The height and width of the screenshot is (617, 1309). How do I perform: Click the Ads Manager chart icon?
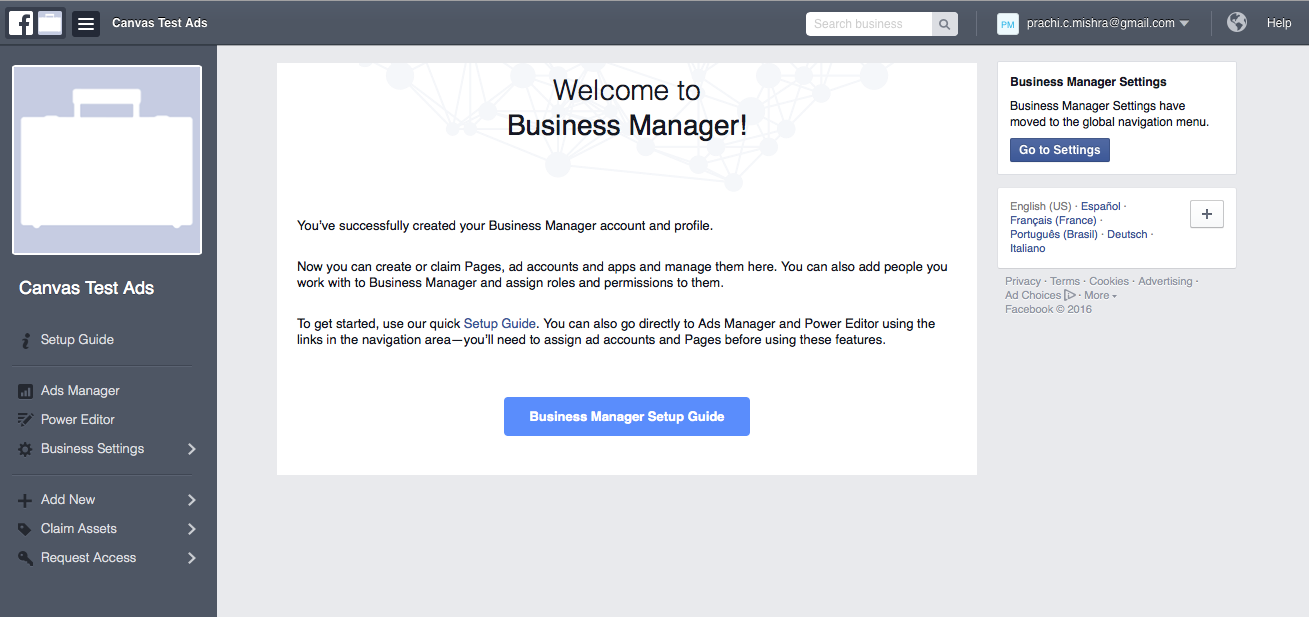pyautogui.click(x=26, y=392)
